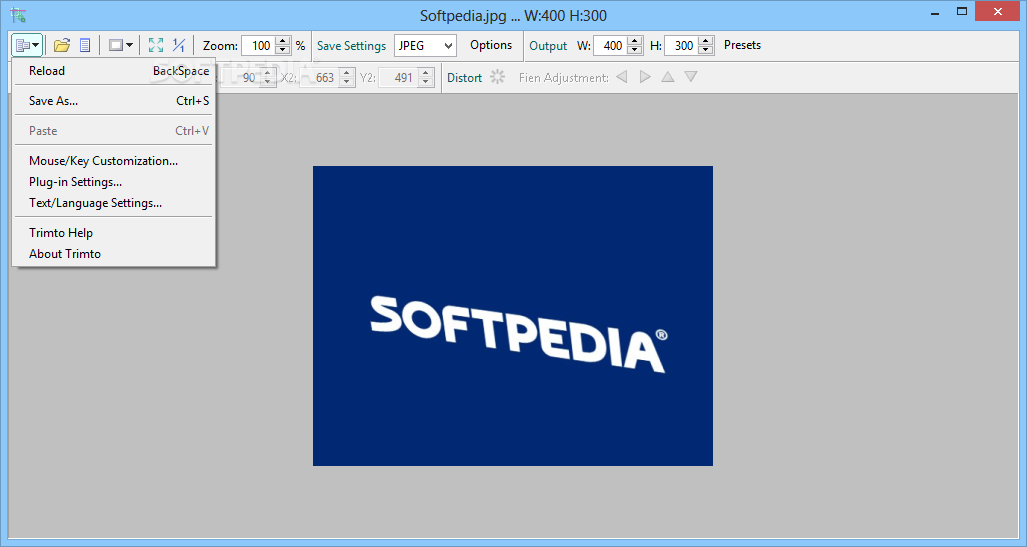
Task: Click the Zoom percentage field
Action: tap(259, 45)
